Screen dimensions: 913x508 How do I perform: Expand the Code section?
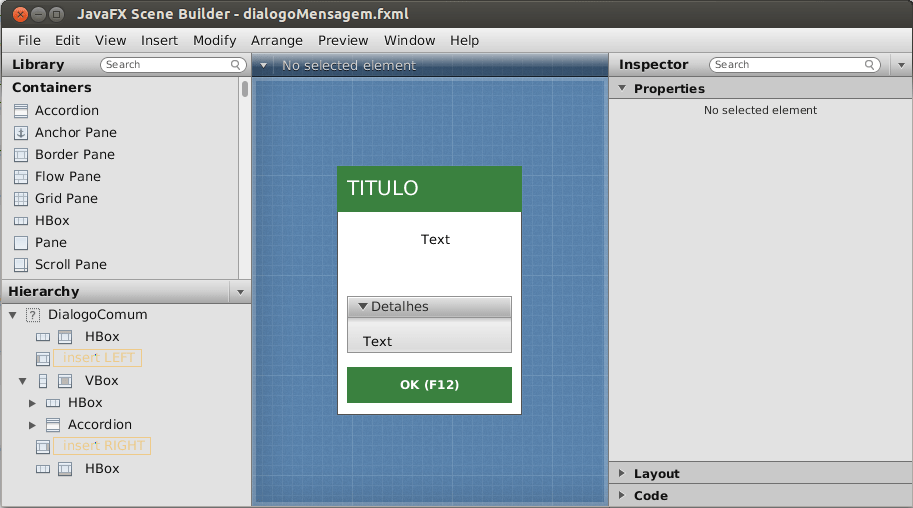pos(622,495)
